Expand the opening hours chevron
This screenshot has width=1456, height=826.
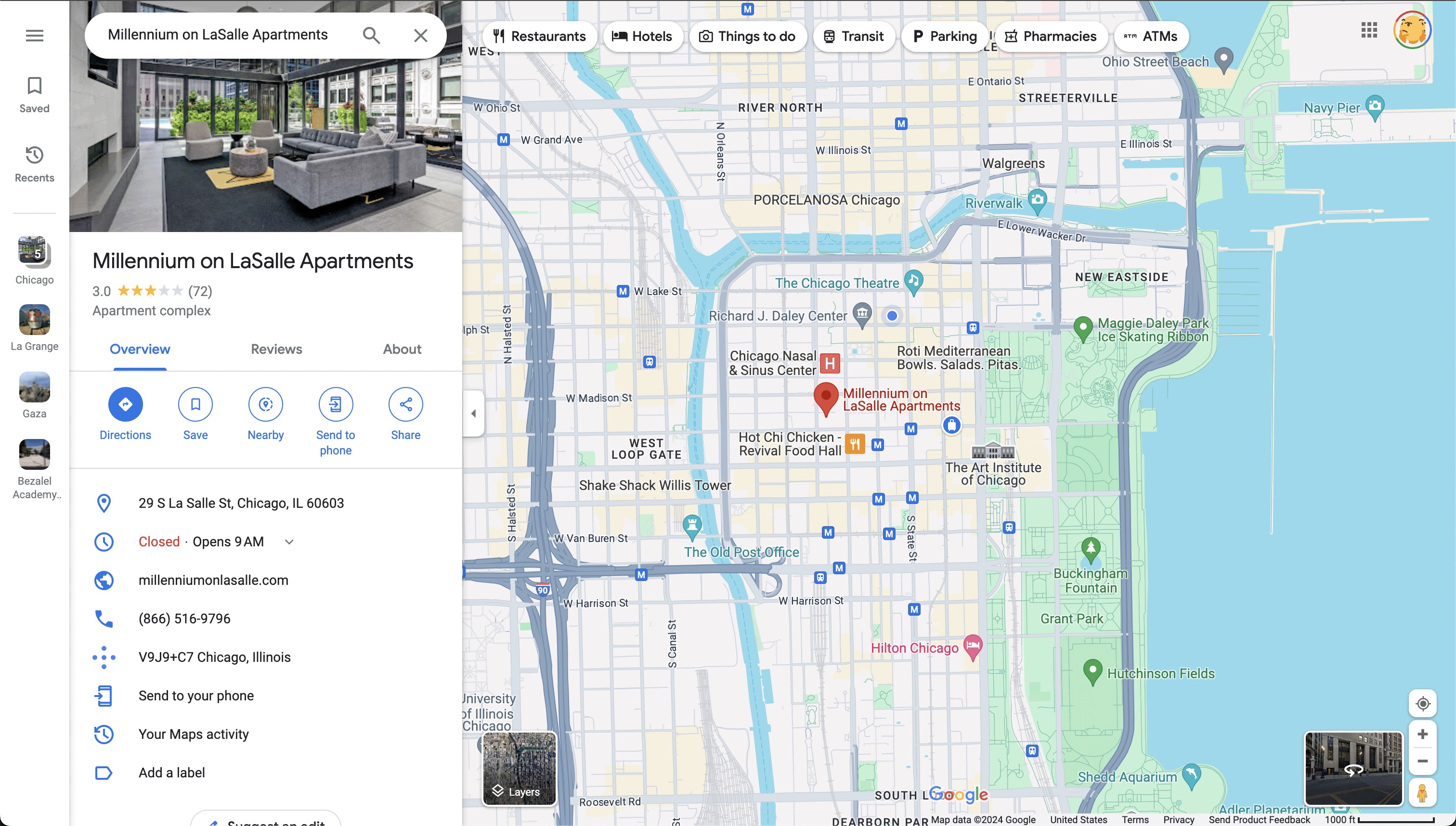click(x=289, y=542)
